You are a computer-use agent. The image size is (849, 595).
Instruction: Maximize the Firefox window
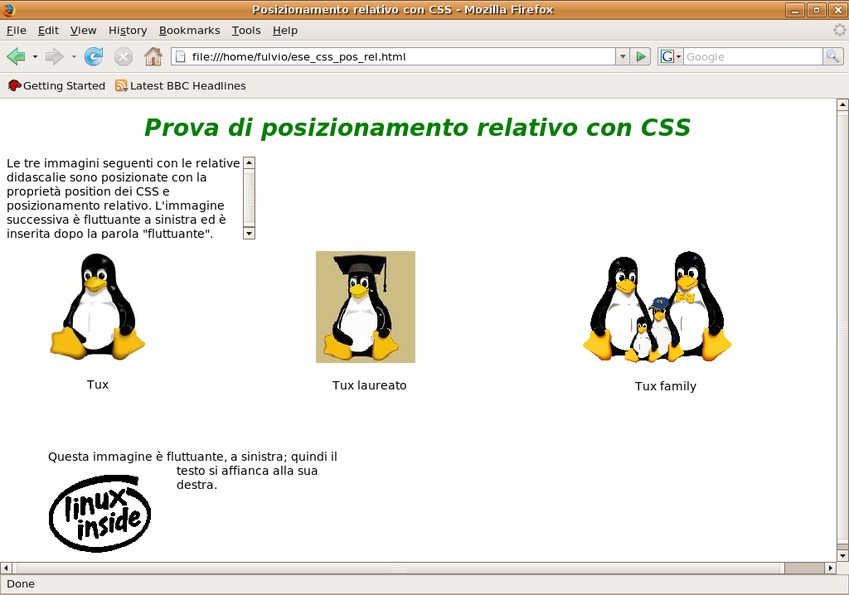(x=816, y=10)
